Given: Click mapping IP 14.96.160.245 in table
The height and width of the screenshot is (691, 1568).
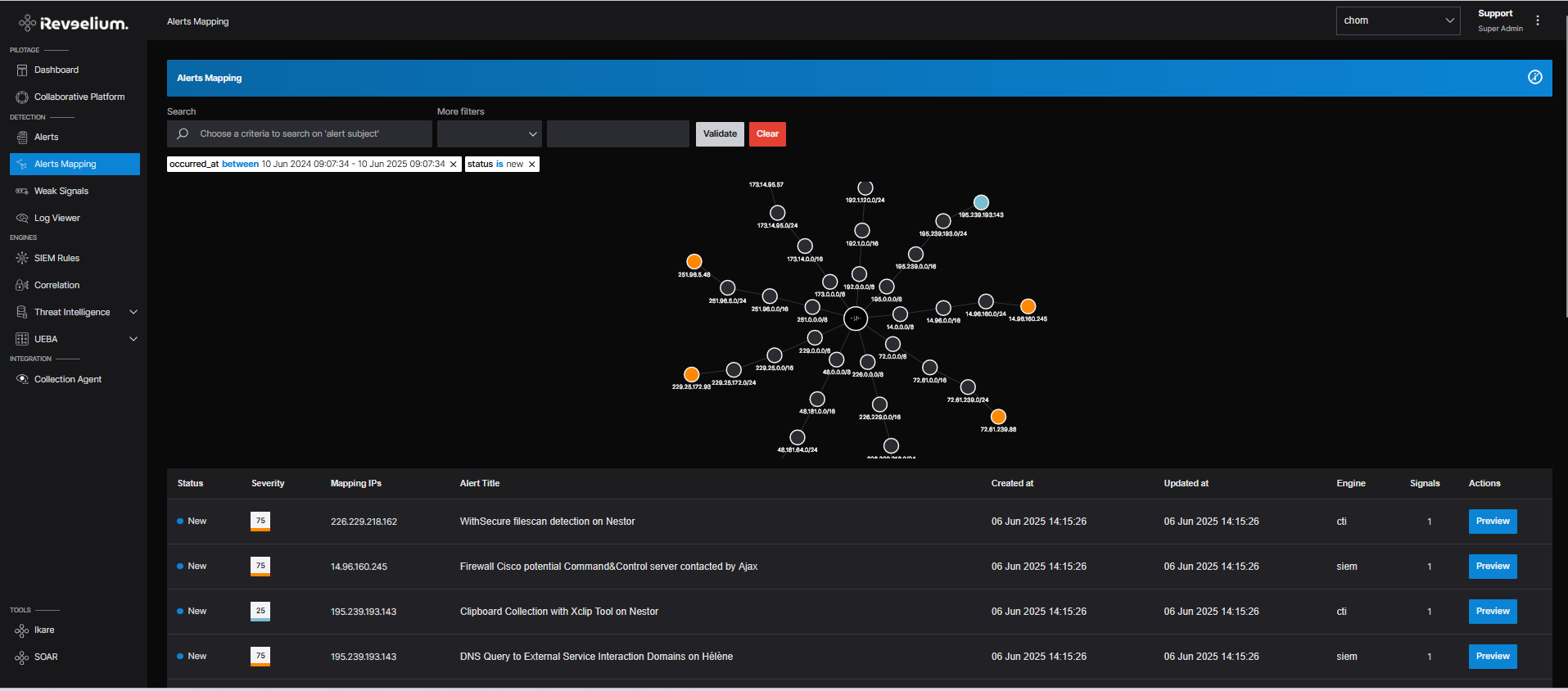Looking at the screenshot, I should click(x=359, y=567).
